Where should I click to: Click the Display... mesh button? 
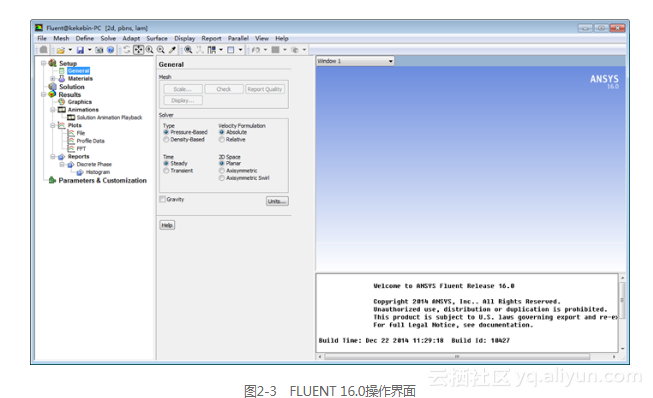tap(182, 100)
